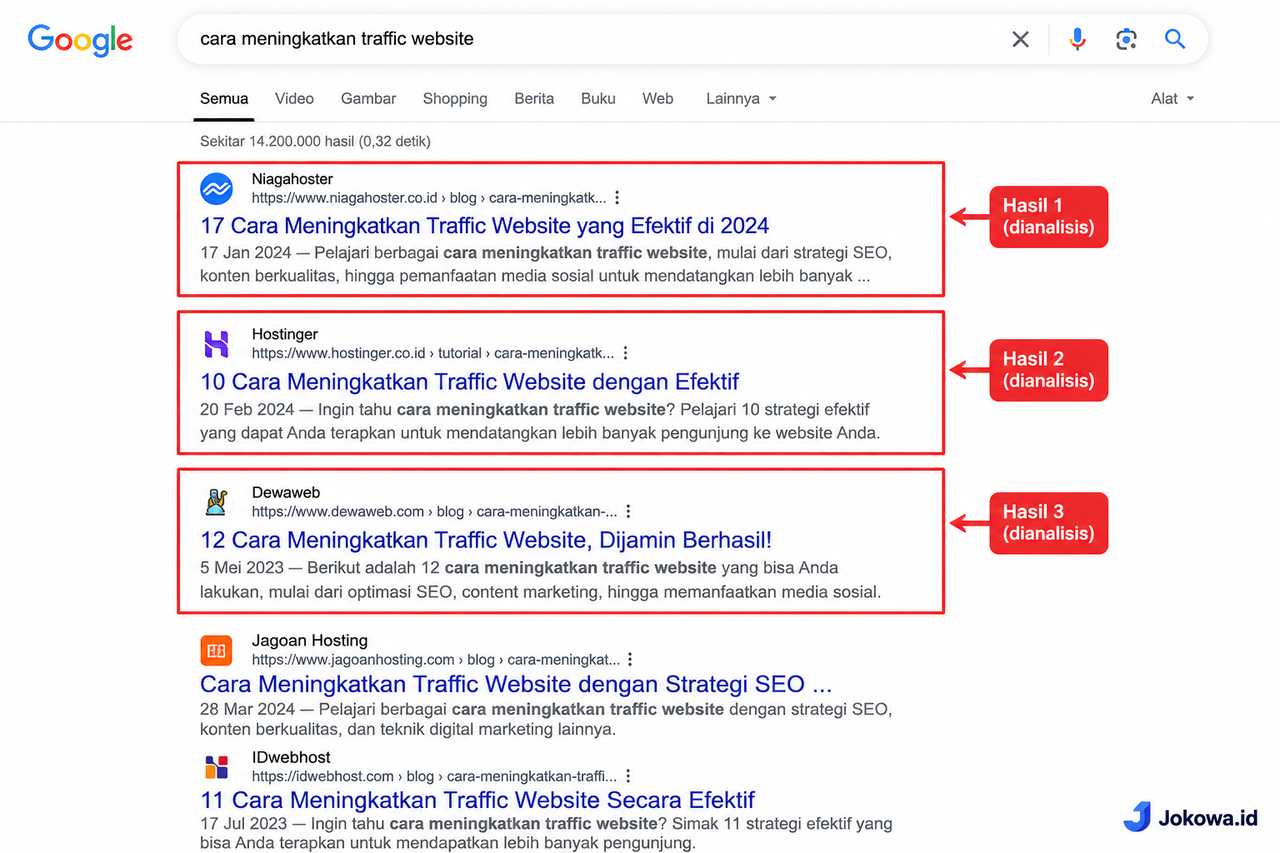Click the Jagoan Hosting site name

point(310,640)
